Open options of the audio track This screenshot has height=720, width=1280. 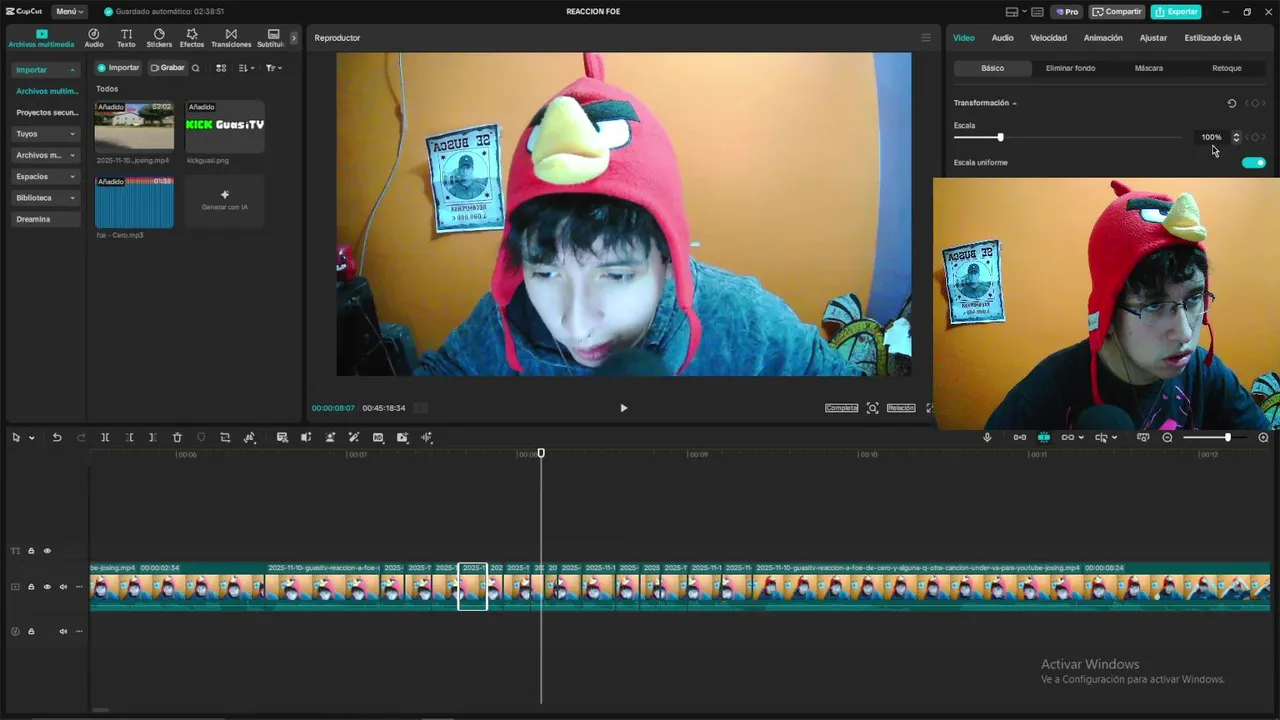click(79, 631)
